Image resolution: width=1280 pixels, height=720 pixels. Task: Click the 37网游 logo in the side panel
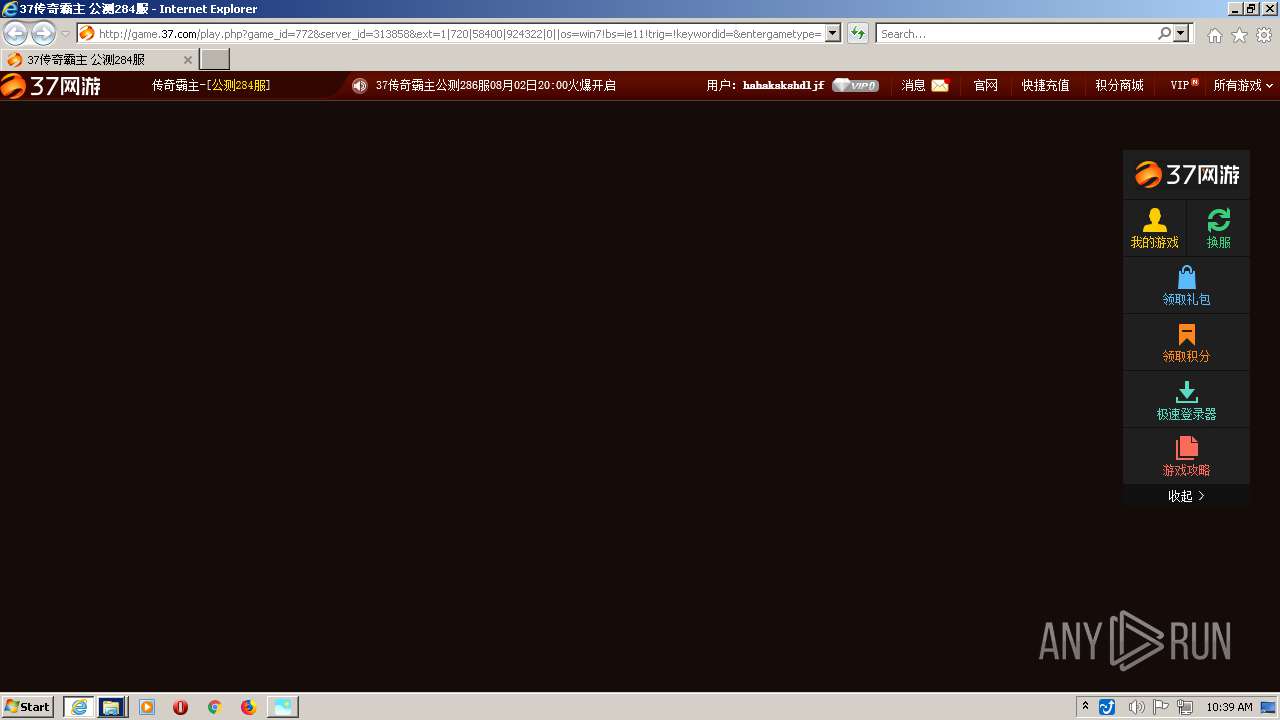1186,175
